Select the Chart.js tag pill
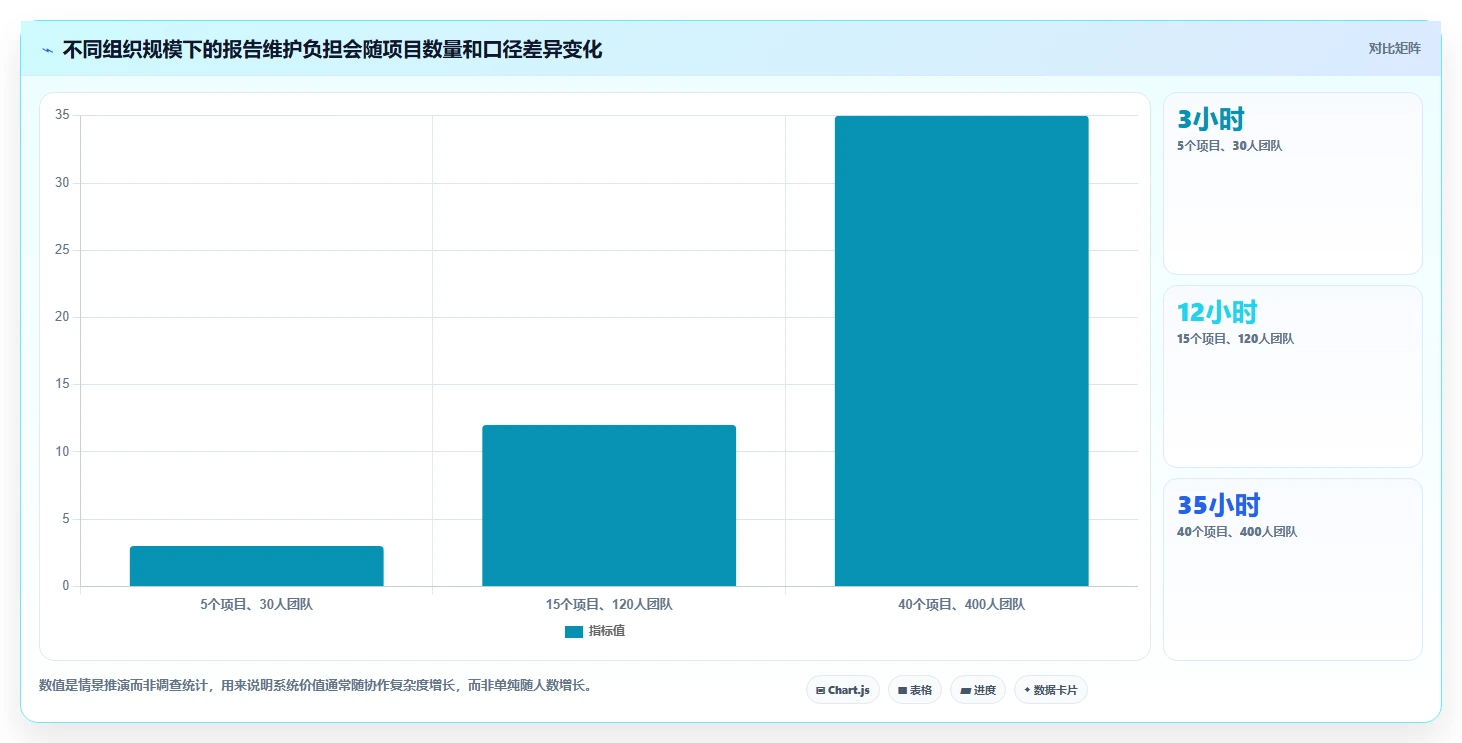Screen dimensions: 1462x743 843,690
